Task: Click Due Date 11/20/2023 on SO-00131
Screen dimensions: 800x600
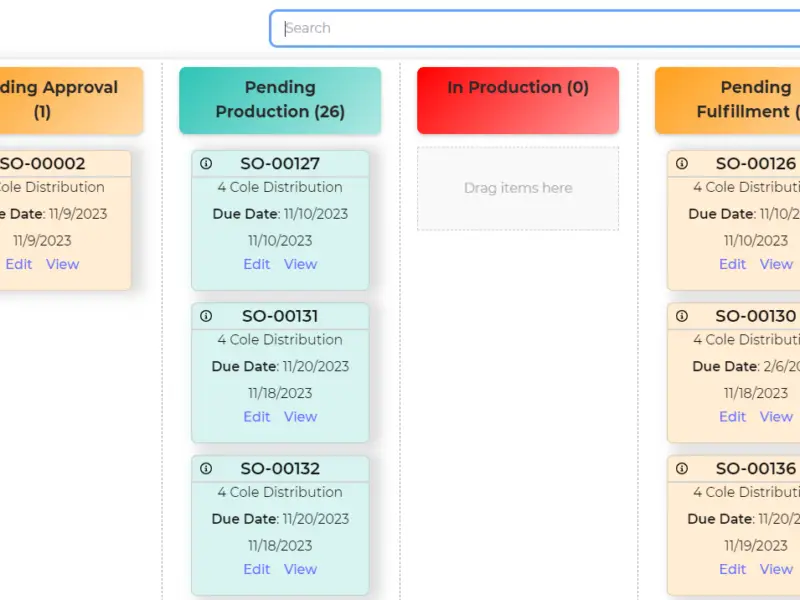Action: [x=280, y=366]
